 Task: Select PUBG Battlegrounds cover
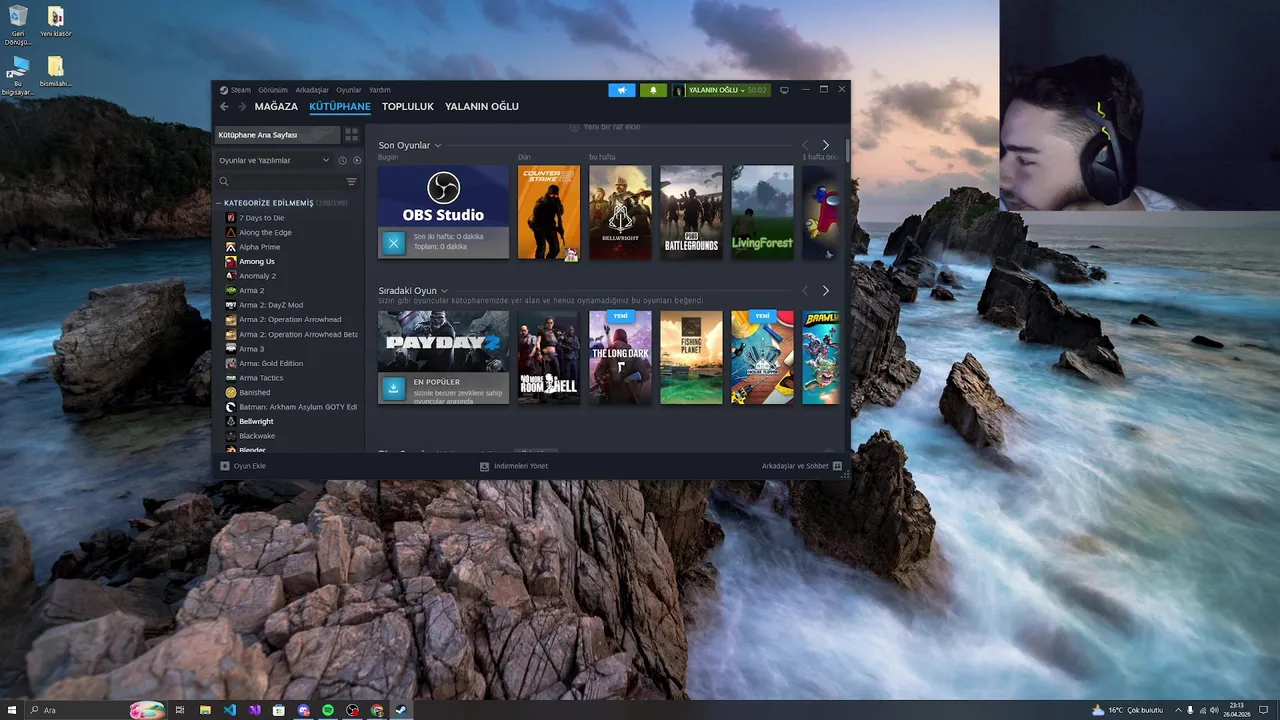click(691, 213)
